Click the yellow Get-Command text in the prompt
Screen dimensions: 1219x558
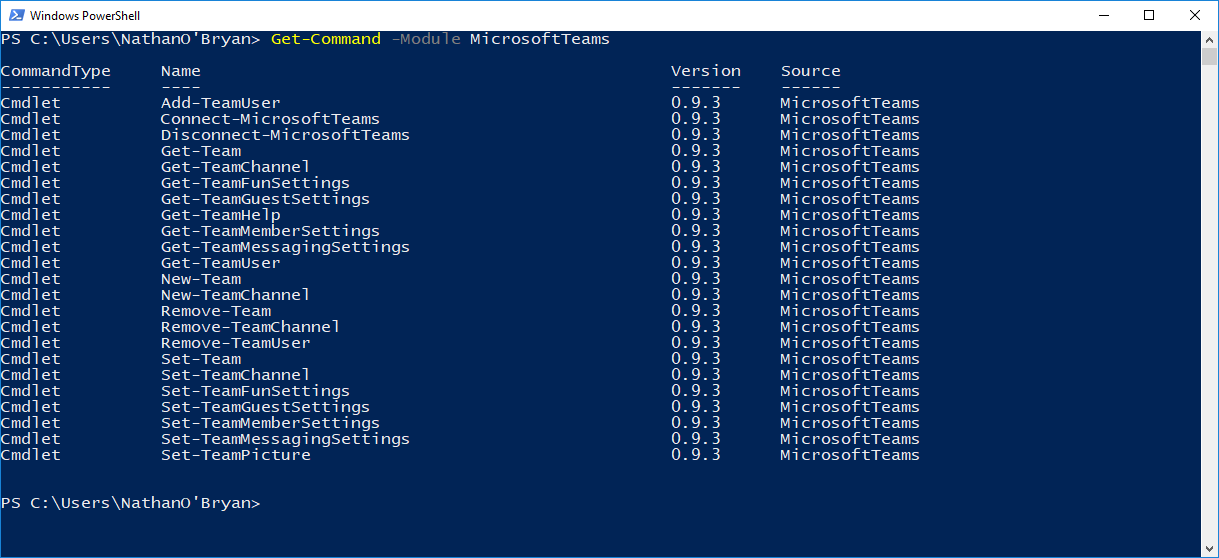click(325, 39)
